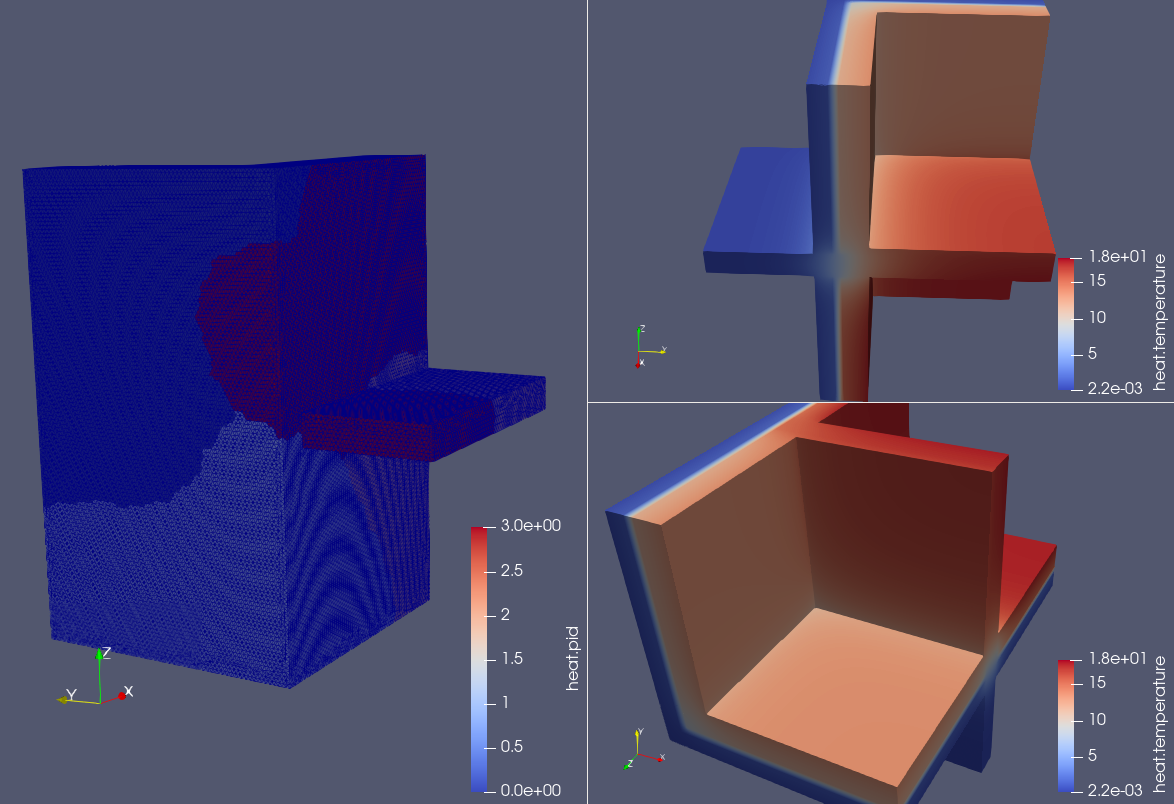Select the heat.pid color legend bar
The image size is (1174, 804).
coord(478,658)
